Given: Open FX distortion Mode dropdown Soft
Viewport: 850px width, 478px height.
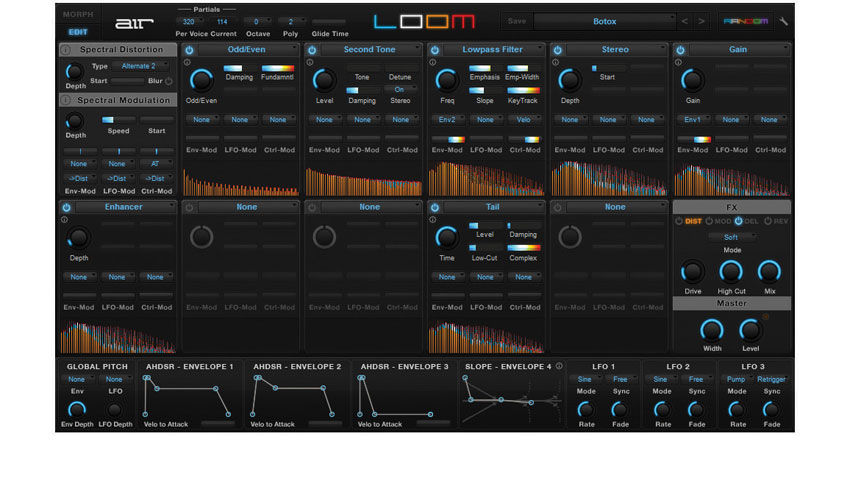Looking at the screenshot, I should 732,237.
